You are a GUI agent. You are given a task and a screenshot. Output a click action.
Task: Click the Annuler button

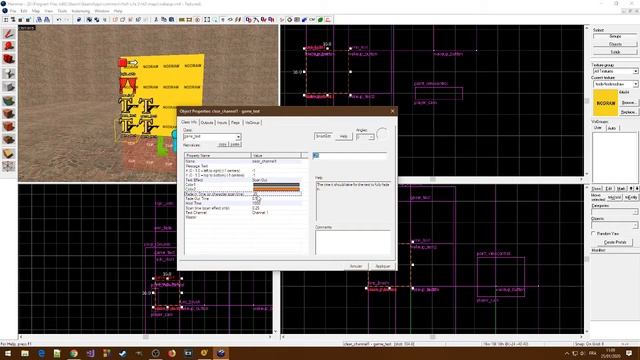click(x=356, y=266)
